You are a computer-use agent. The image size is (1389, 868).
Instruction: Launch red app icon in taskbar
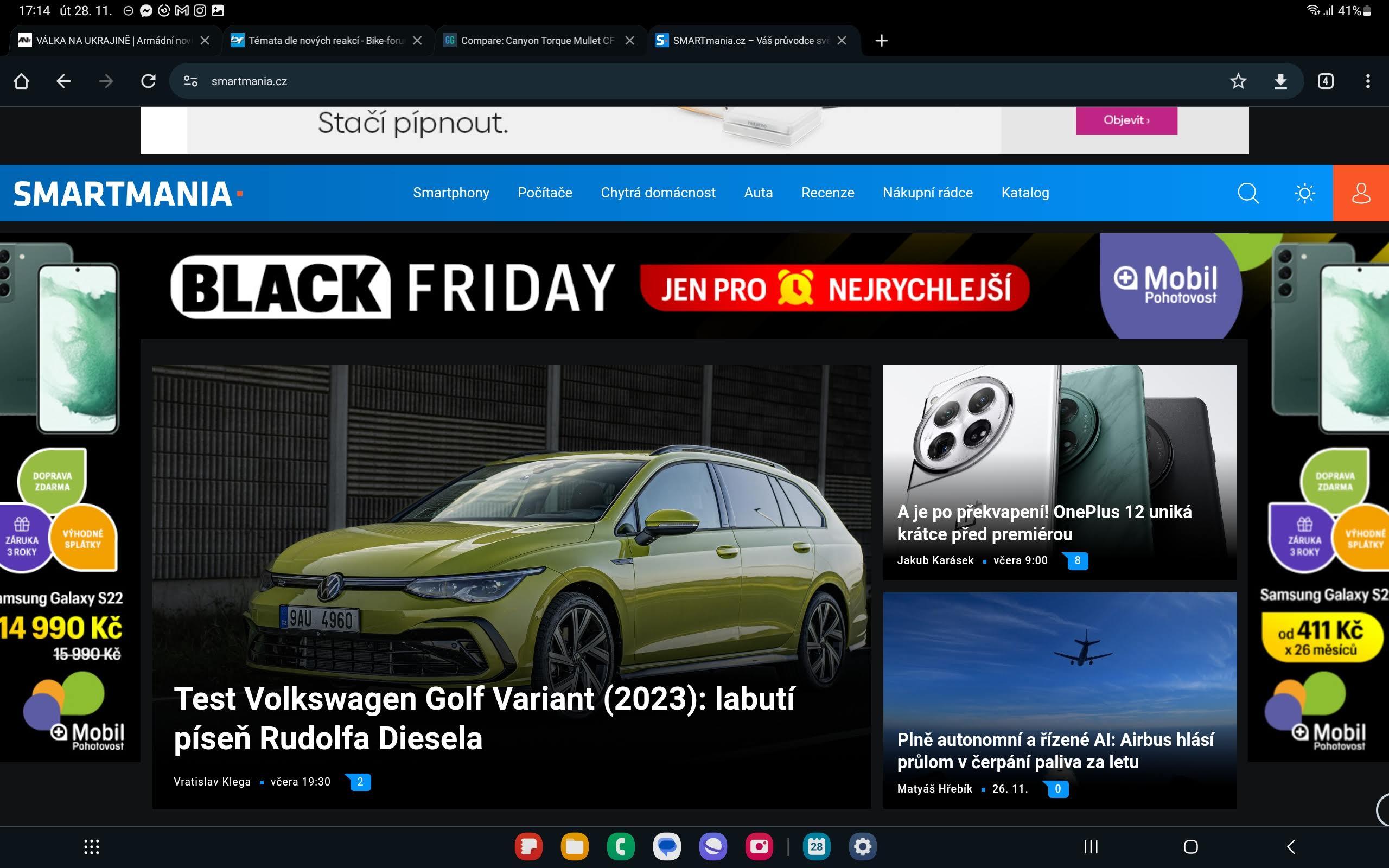(x=528, y=847)
